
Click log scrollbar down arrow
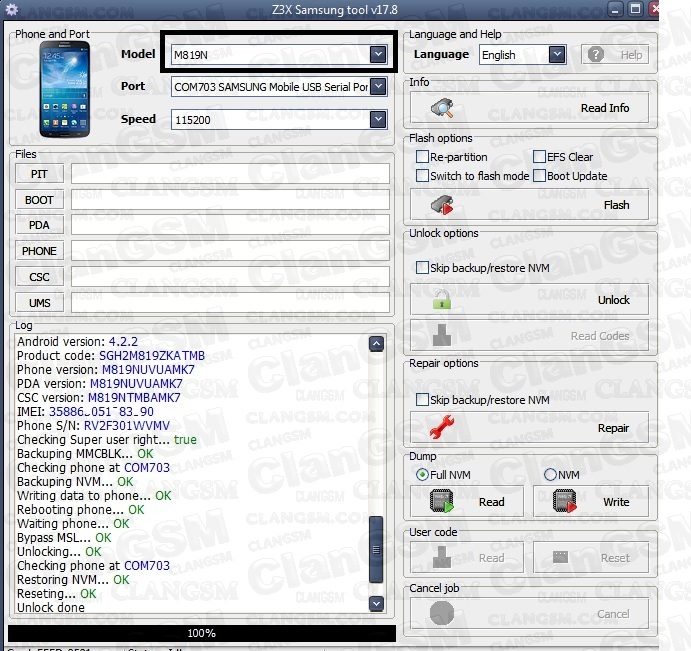pyautogui.click(x=376, y=603)
